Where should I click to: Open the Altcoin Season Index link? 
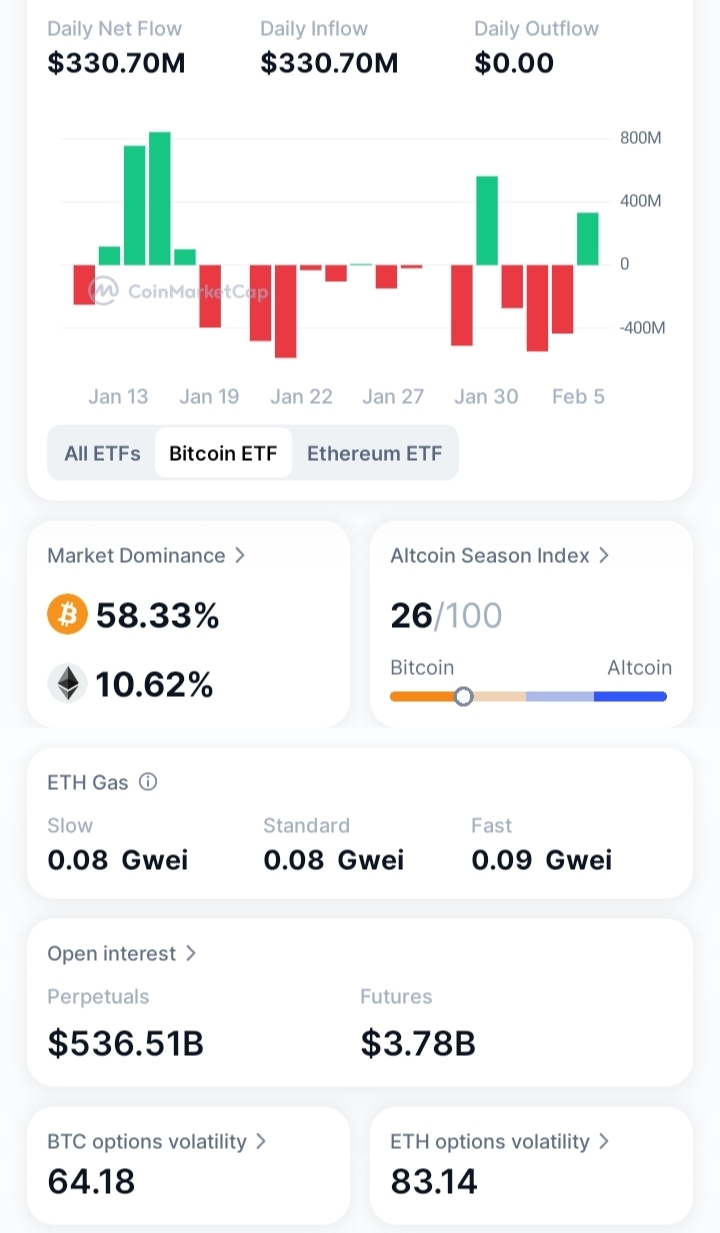point(490,555)
